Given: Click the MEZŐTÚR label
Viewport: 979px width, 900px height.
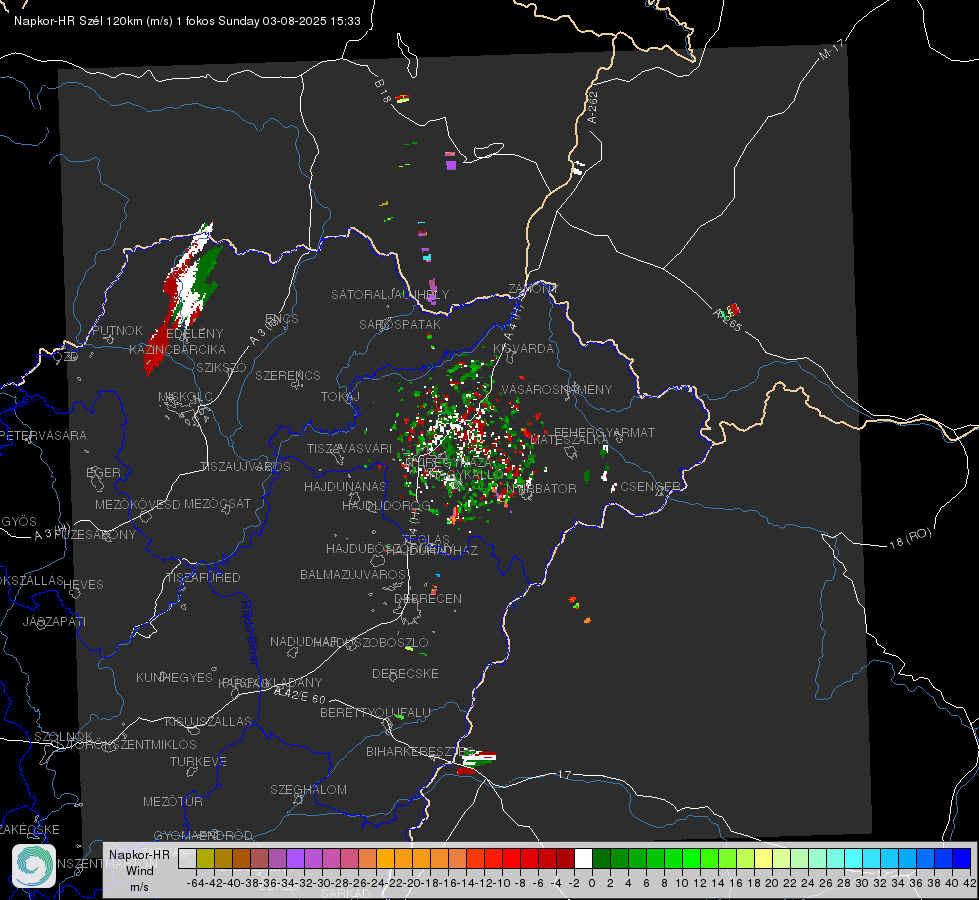Looking at the screenshot, I should [x=173, y=801].
